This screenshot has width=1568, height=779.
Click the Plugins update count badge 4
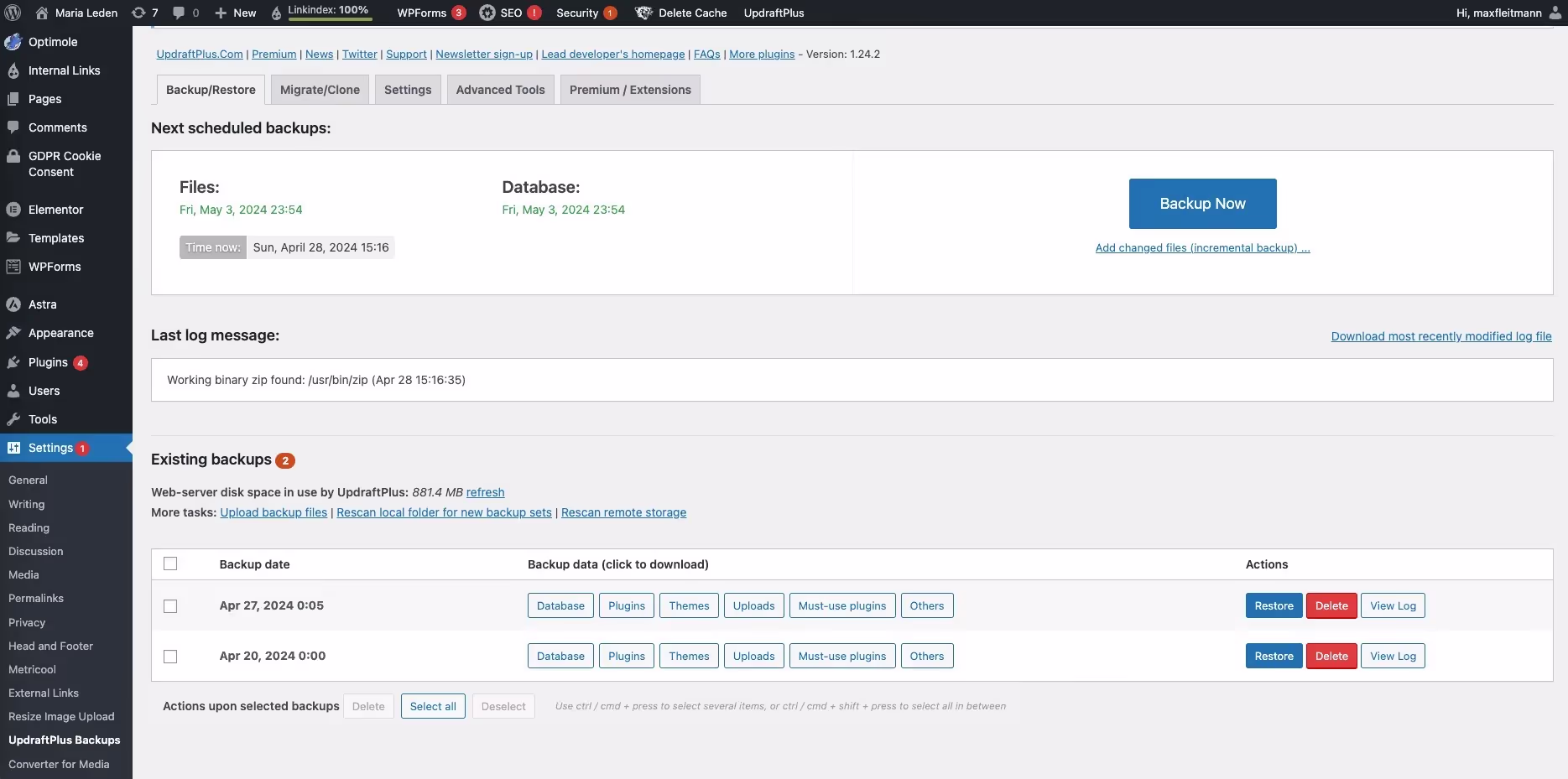click(81, 363)
